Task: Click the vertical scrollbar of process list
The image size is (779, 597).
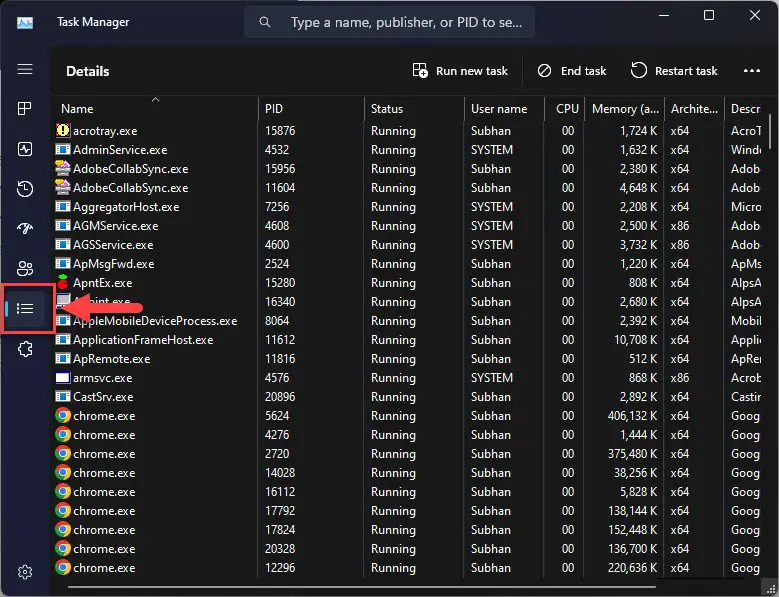Action: pos(770,131)
